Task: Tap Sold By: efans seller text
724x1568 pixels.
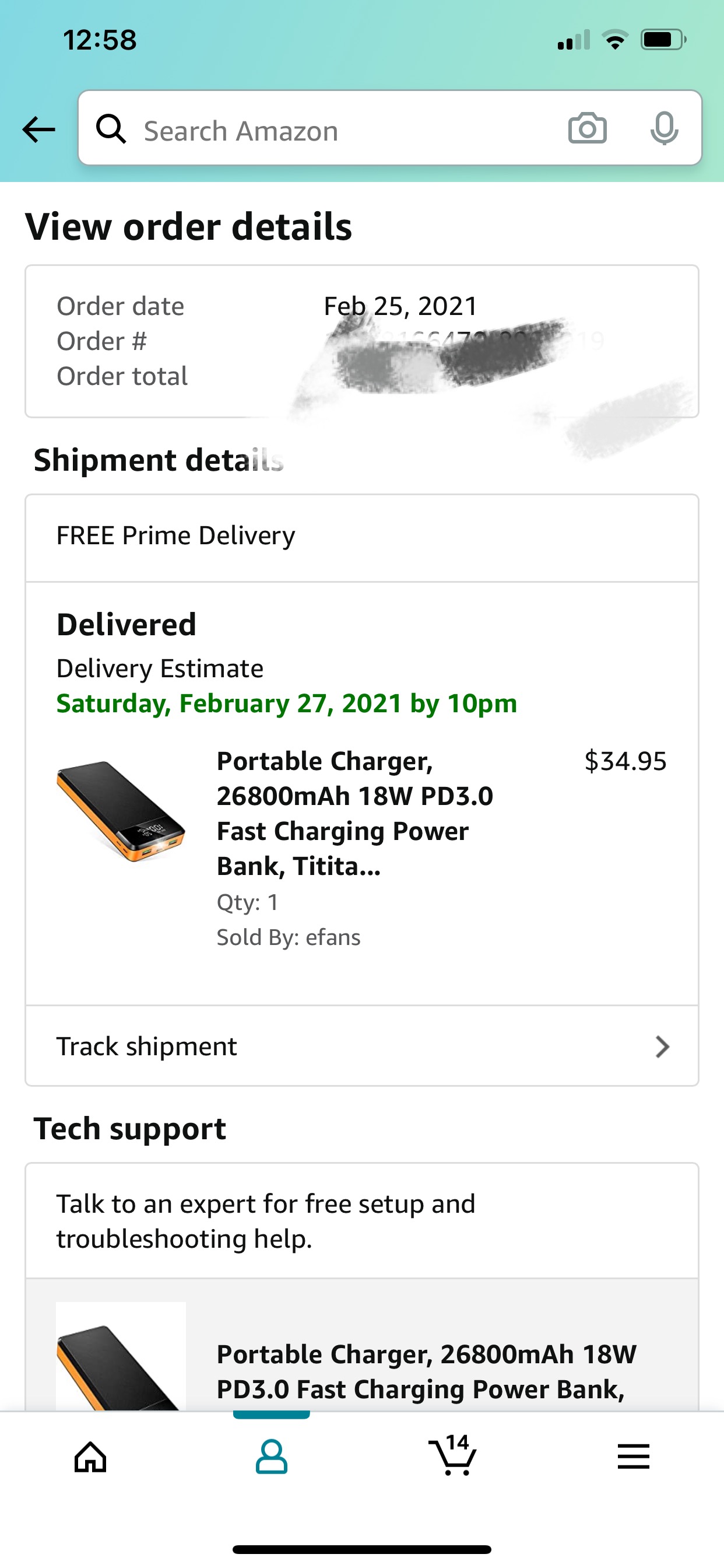Action: [x=289, y=937]
